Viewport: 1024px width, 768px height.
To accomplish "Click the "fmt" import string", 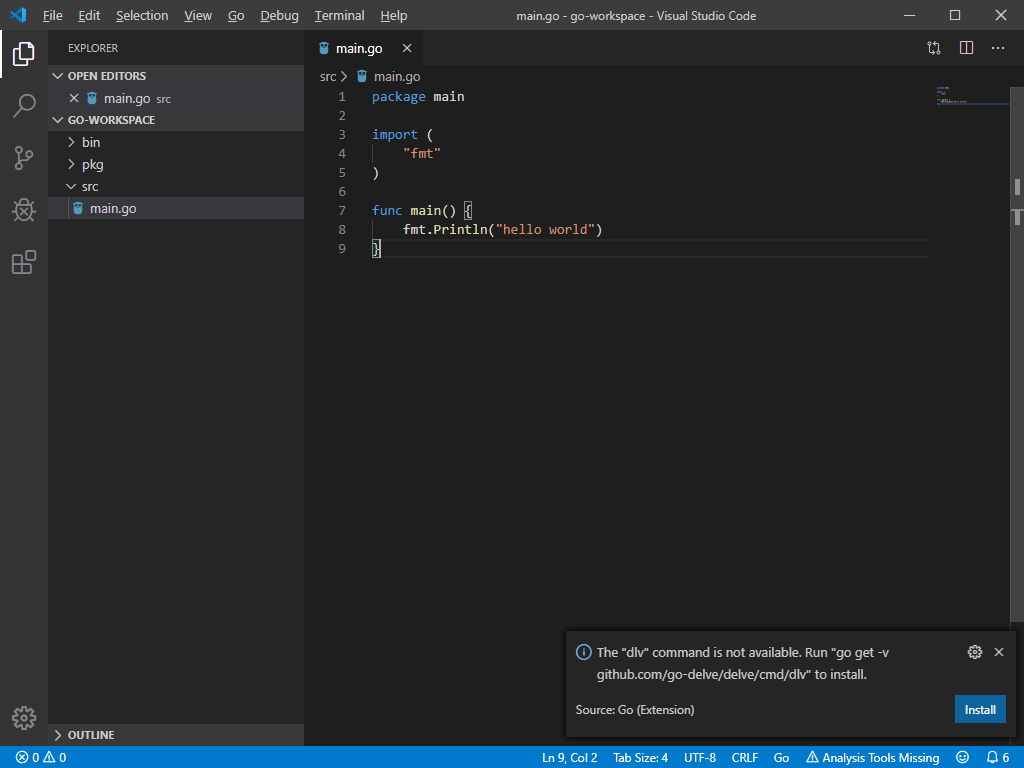I will pos(422,153).
